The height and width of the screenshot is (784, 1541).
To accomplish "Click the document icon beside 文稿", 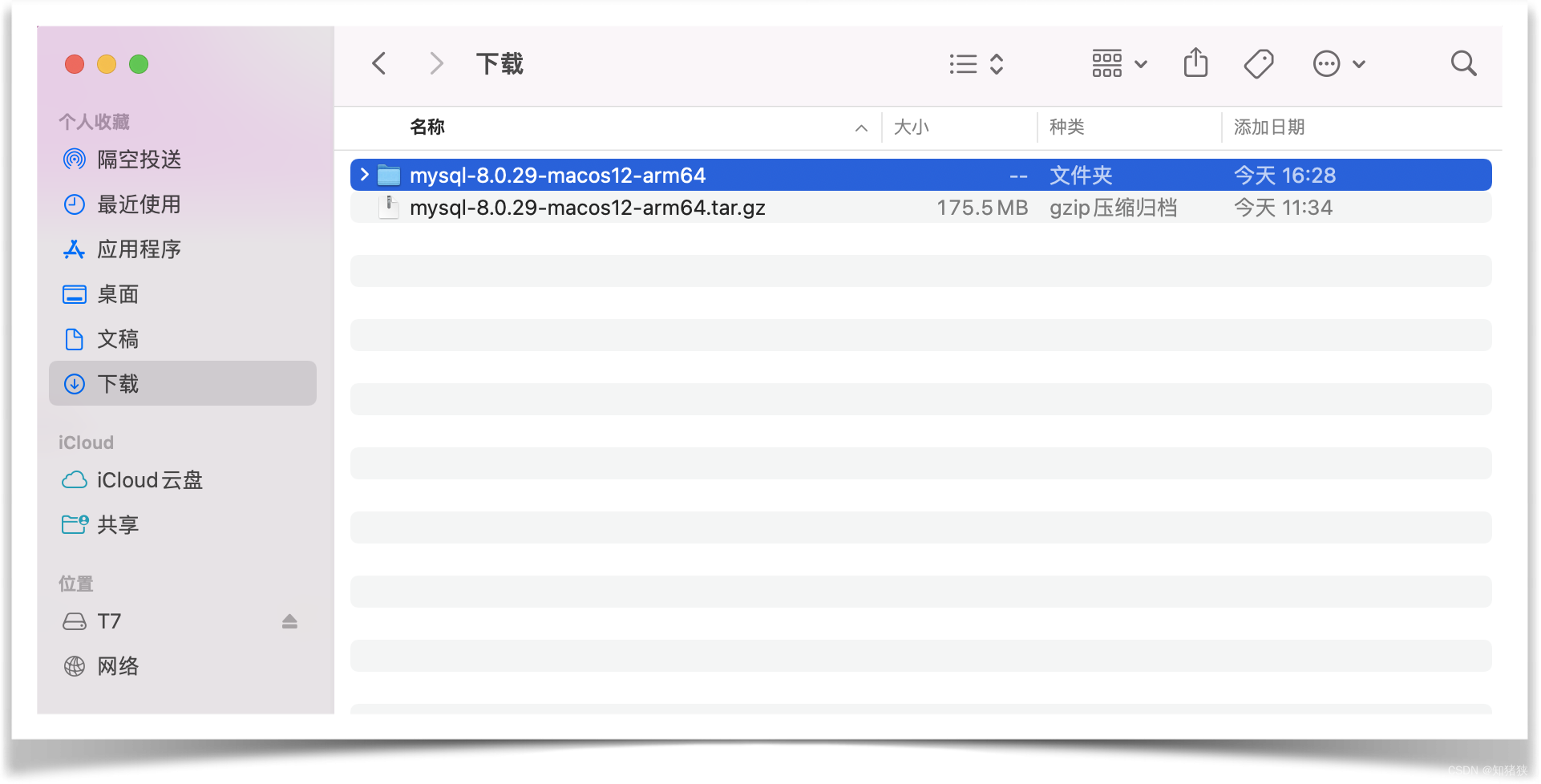I will 75,339.
